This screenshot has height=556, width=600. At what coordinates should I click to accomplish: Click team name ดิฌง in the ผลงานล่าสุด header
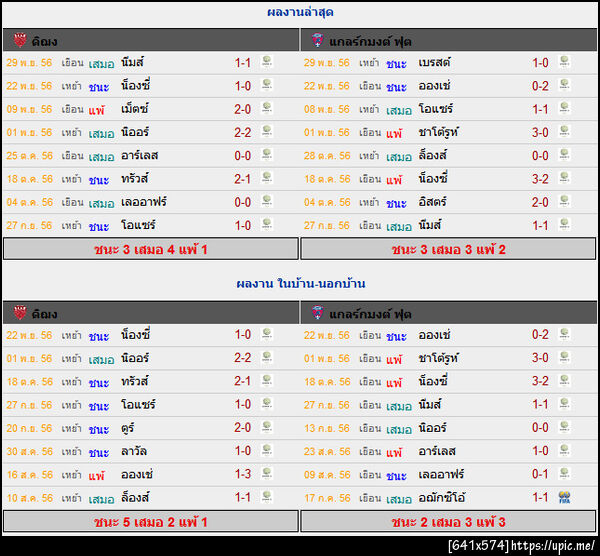tap(44, 41)
